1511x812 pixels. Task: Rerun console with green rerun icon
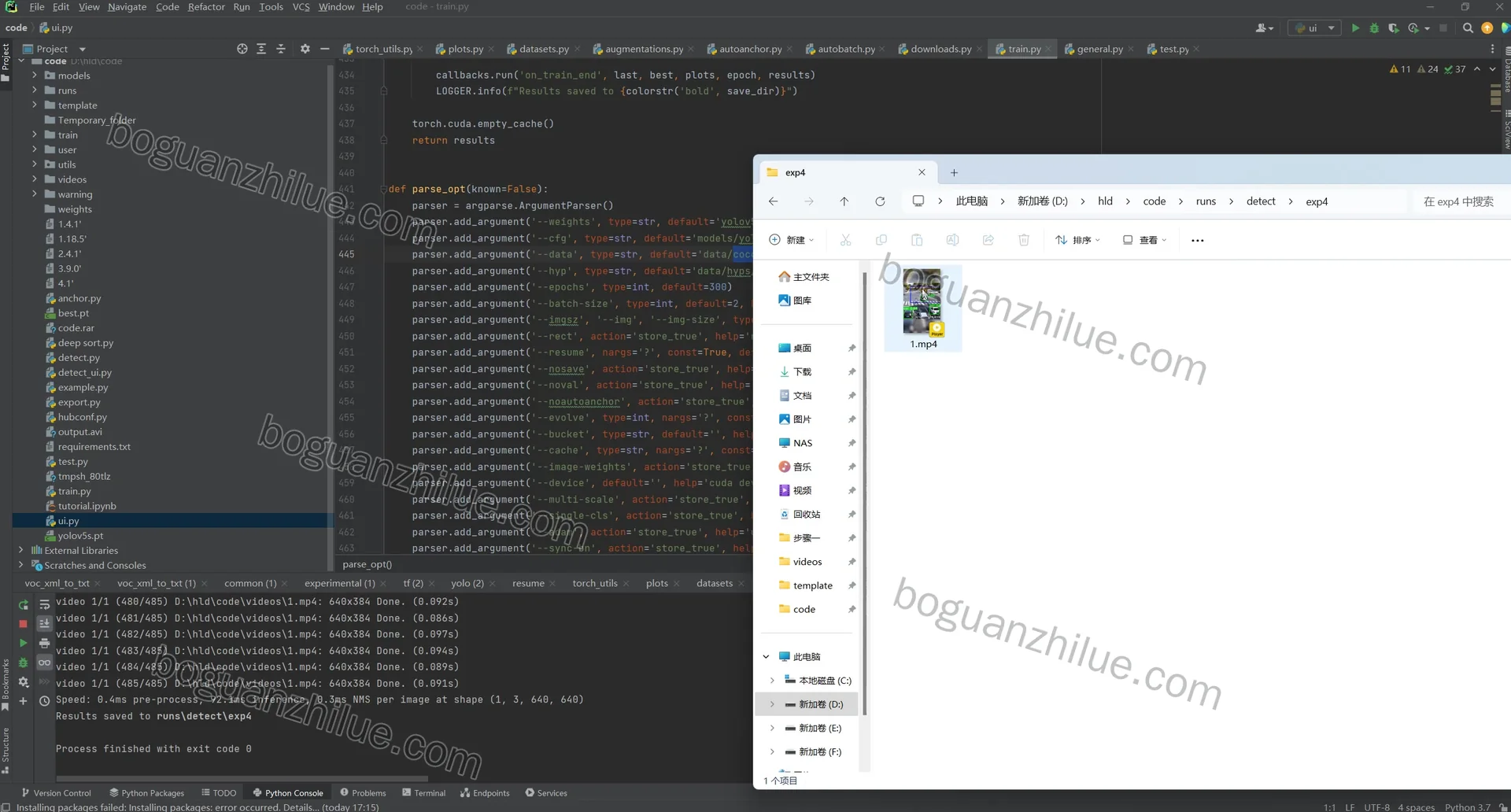click(x=24, y=605)
